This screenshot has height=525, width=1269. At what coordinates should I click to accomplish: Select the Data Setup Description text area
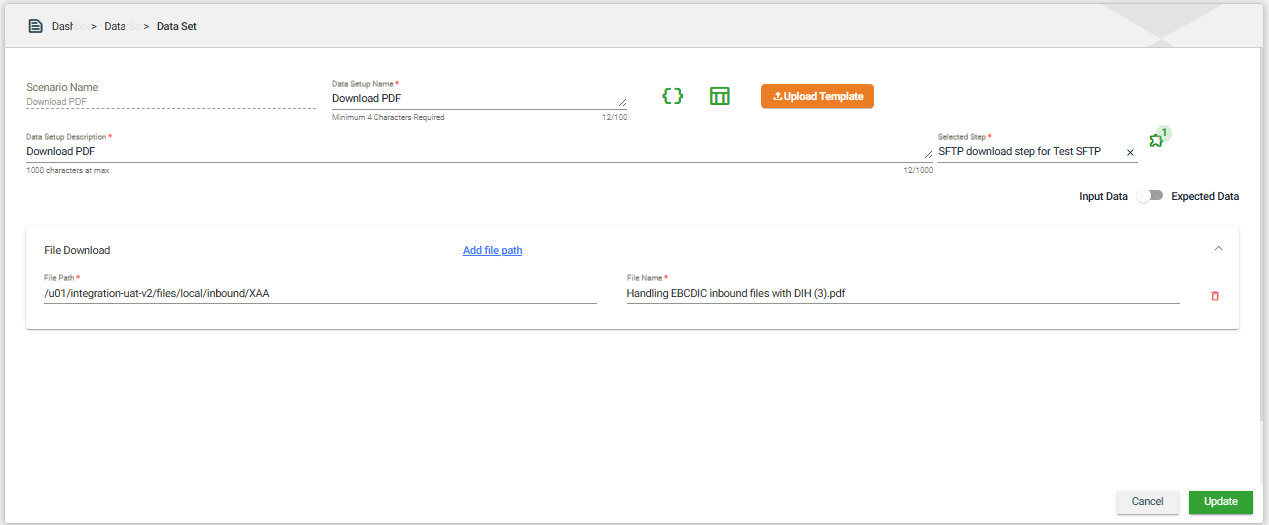[478, 152]
